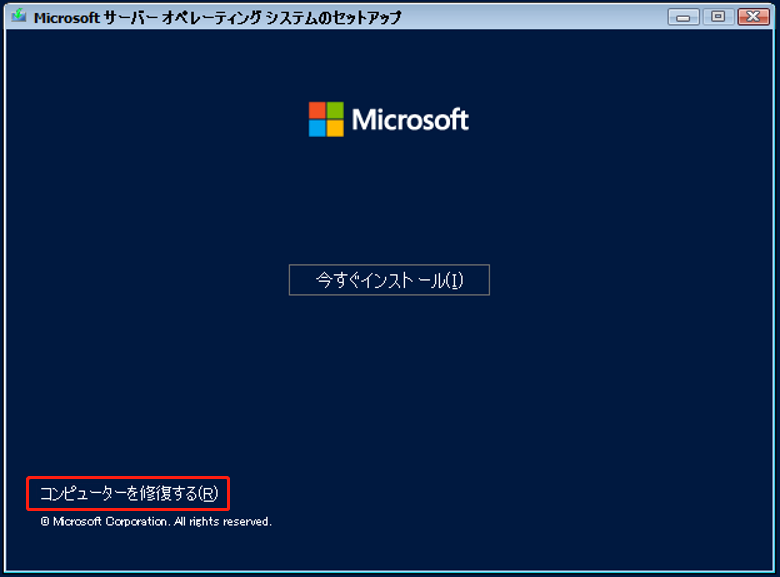The image size is (780, 577).
Task: Minimize the setup window
Action: pyautogui.click(x=683, y=17)
